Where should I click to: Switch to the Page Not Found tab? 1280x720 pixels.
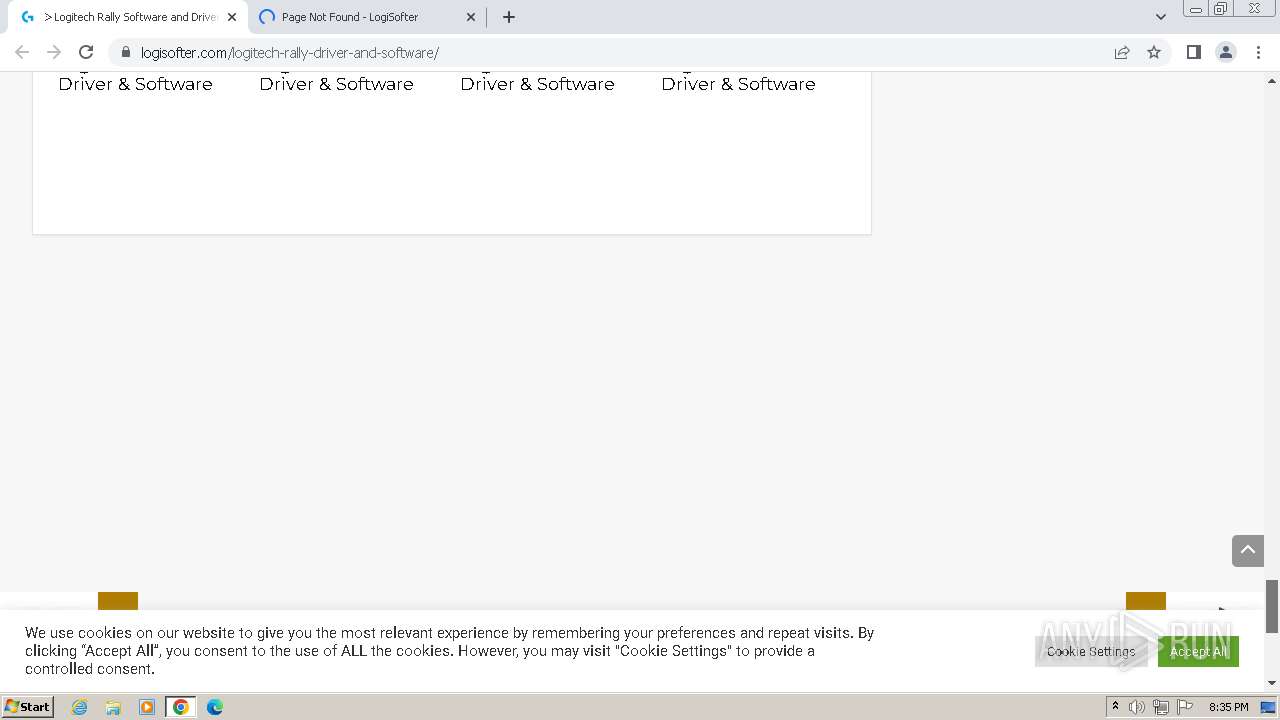point(367,17)
